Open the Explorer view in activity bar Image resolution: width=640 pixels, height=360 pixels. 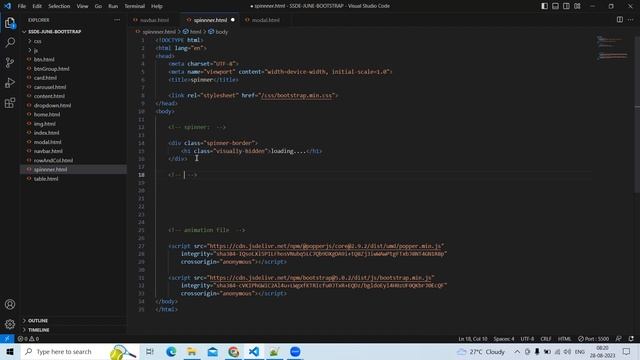[x=10, y=23]
